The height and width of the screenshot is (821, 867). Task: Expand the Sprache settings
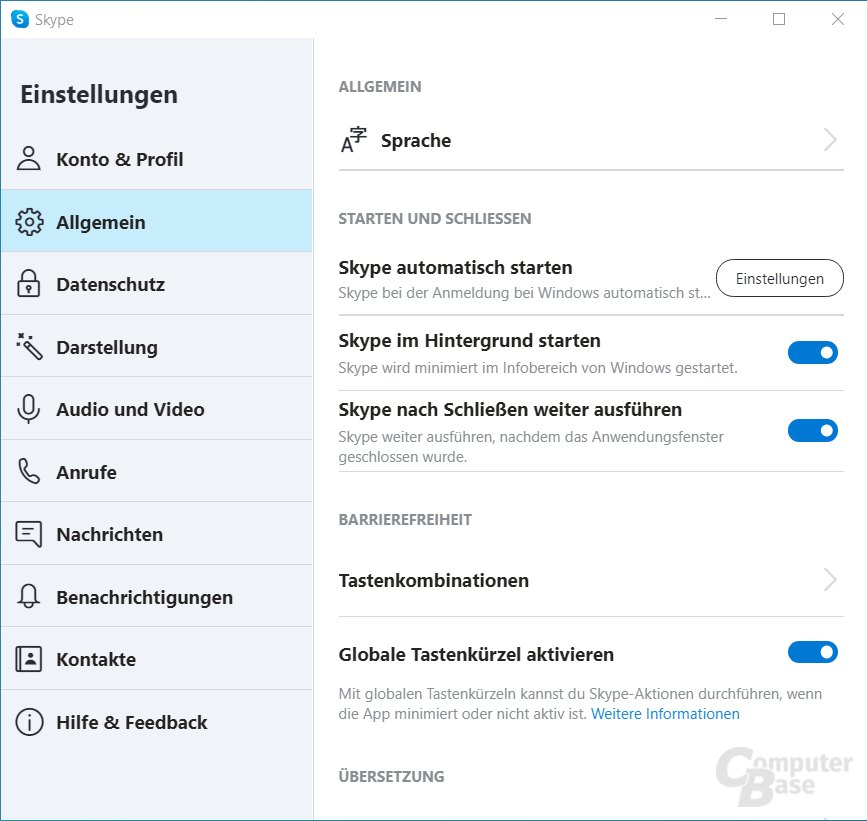tap(829, 140)
